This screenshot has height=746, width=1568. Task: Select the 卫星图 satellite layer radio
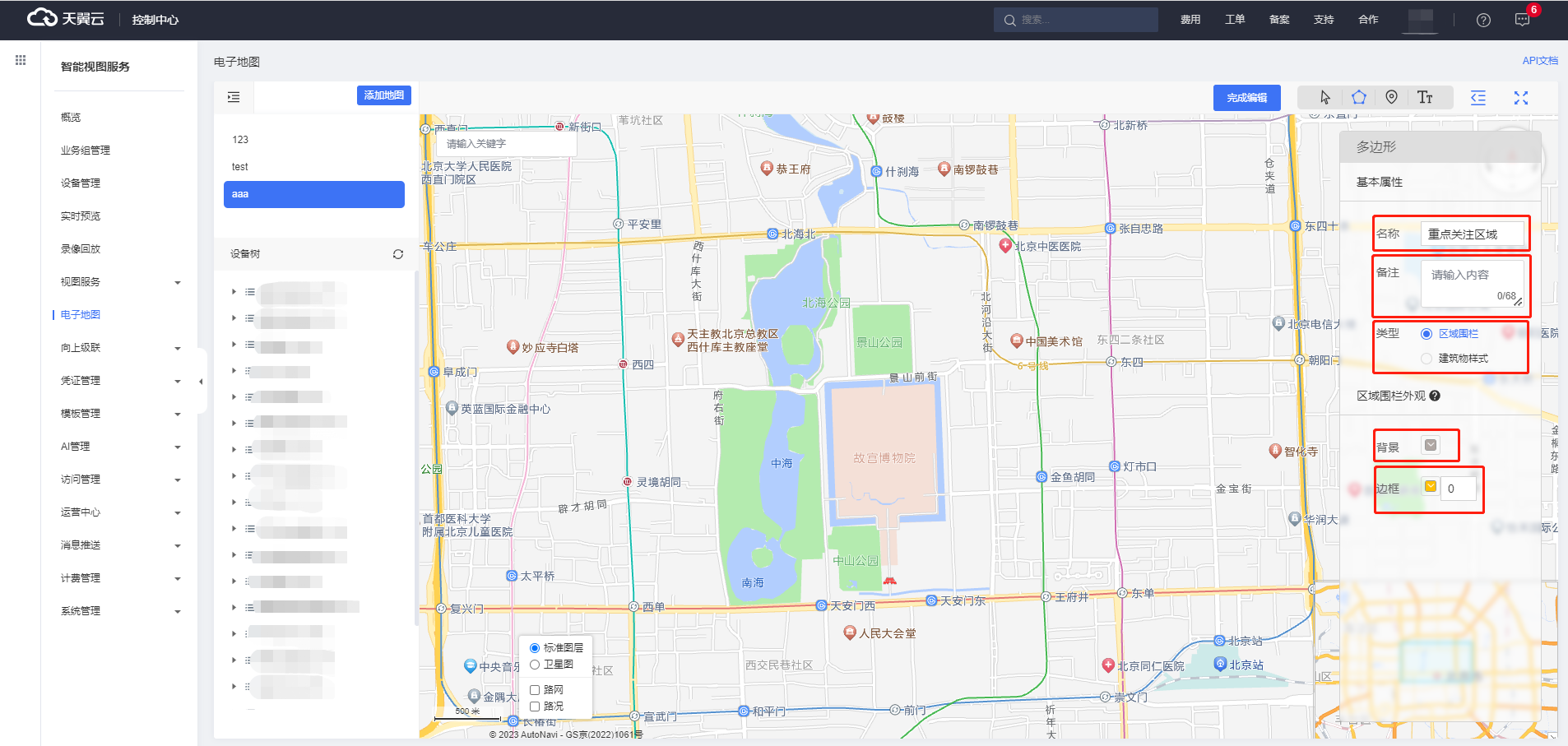click(535, 665)
